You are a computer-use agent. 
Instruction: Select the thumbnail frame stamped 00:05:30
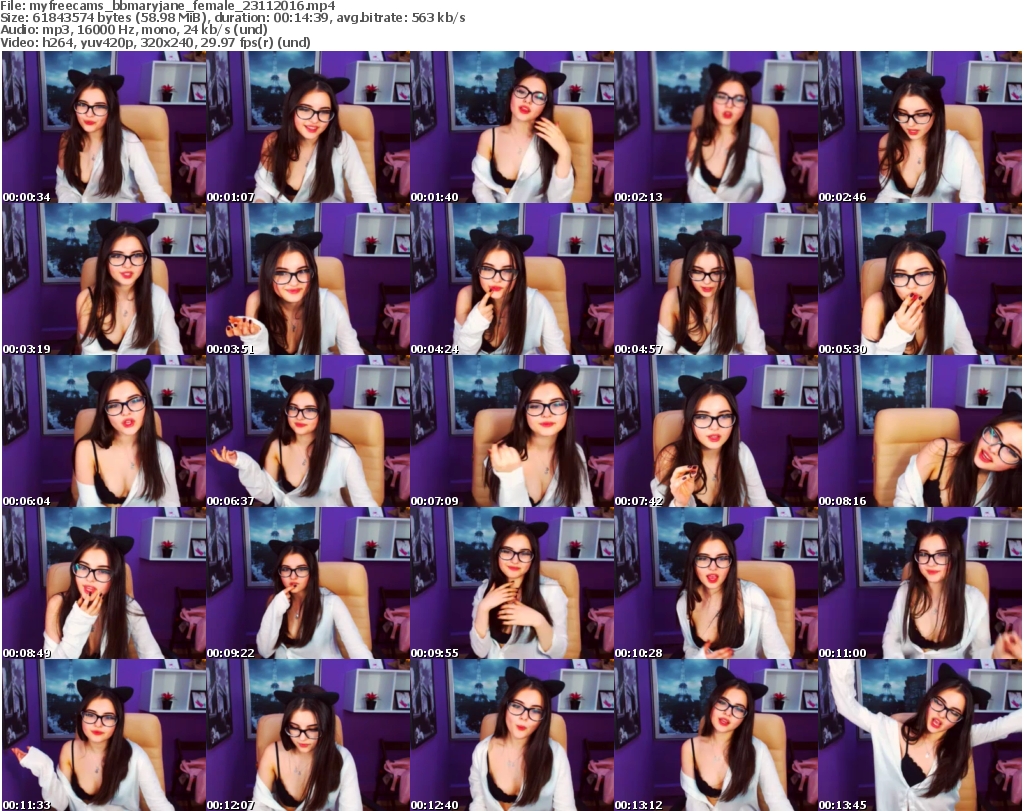pyautogui.click(x=920, y=279)
